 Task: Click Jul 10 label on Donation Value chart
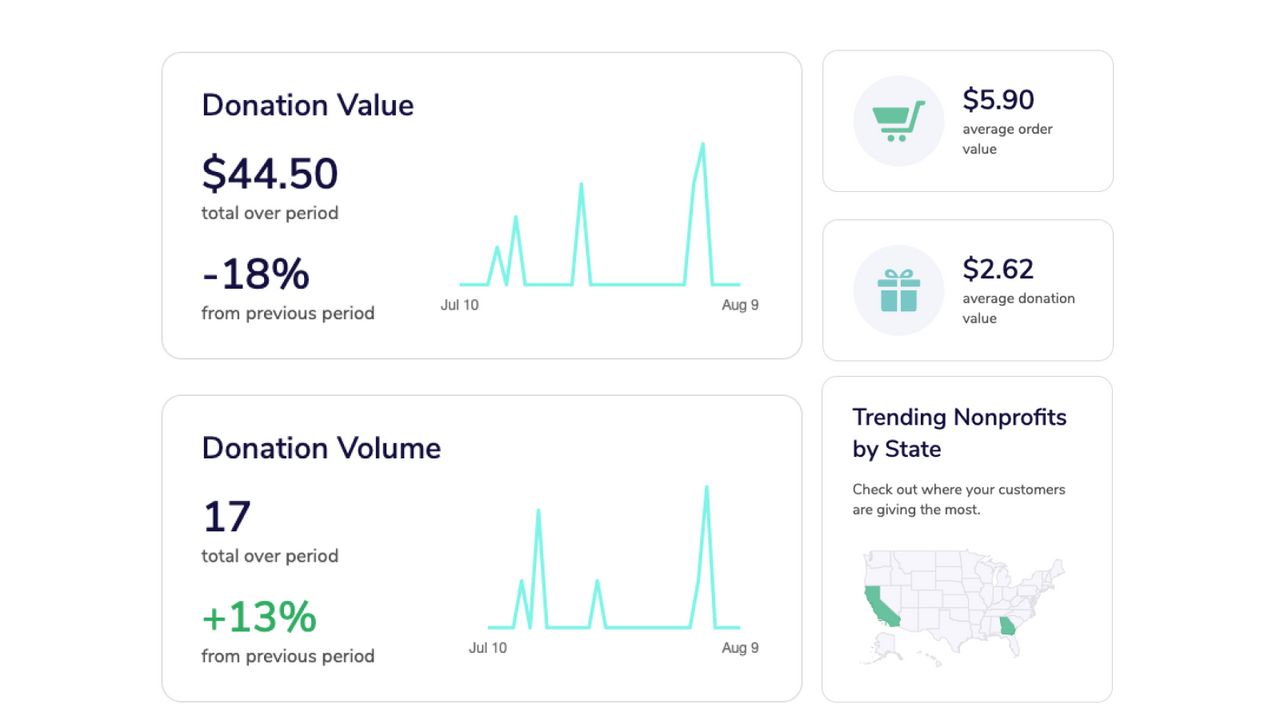460,305
